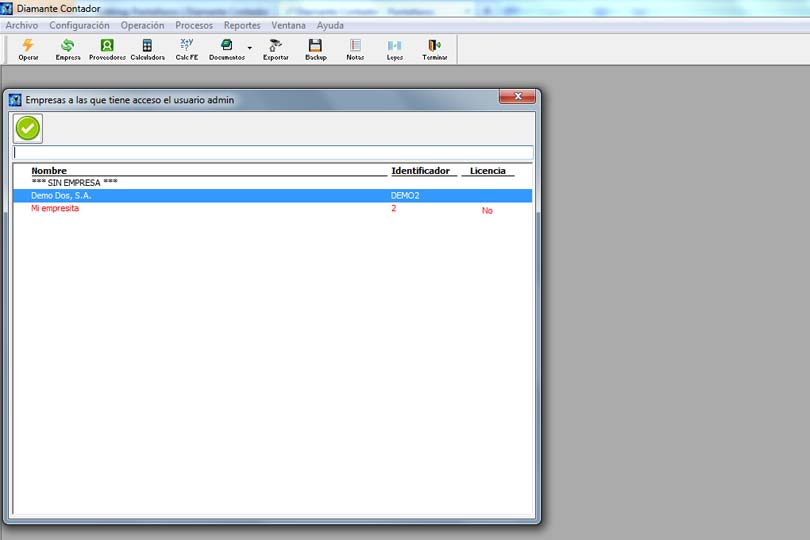The width and height of the screenshot is (810, 540).
Task: Click the Nombre column header
Action: [x=49, y=171]
